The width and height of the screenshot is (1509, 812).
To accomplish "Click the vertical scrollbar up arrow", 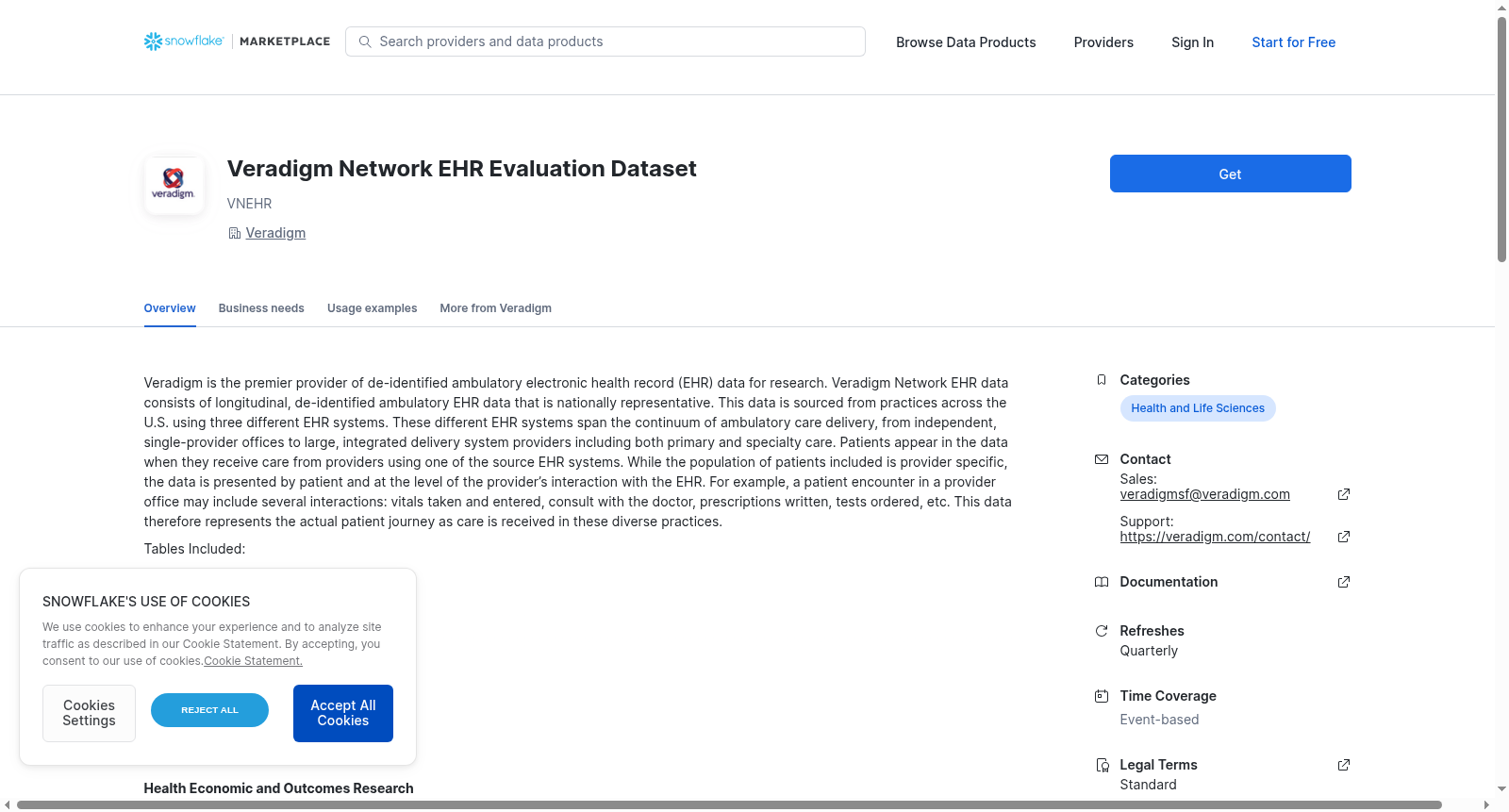I will point(1501,8).
